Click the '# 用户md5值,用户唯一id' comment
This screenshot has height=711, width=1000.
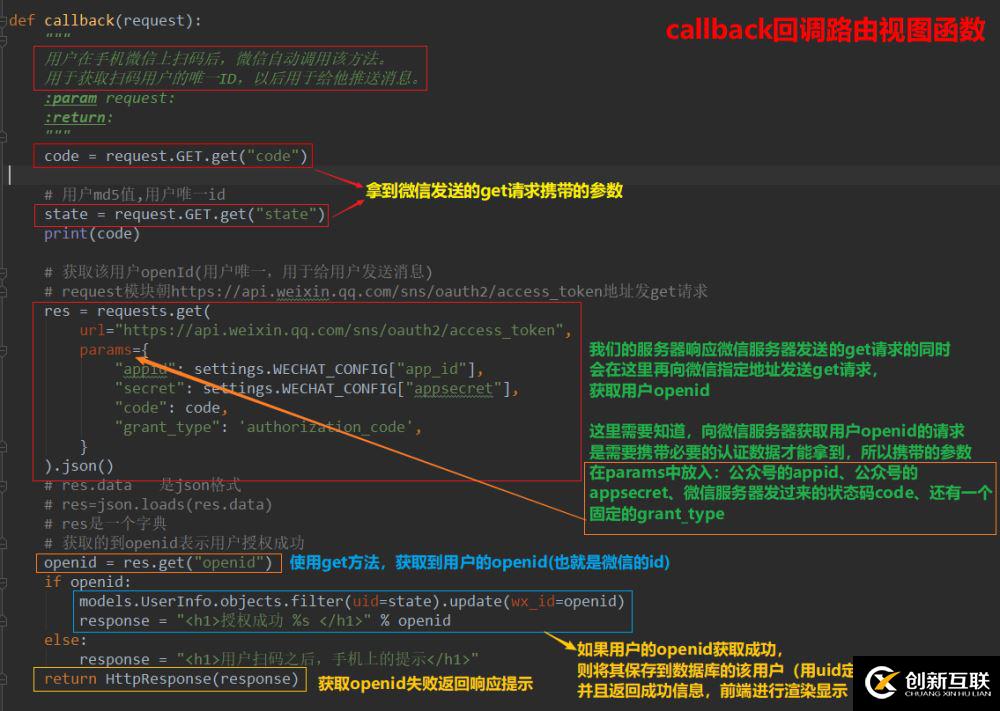(x=135, y=194)
